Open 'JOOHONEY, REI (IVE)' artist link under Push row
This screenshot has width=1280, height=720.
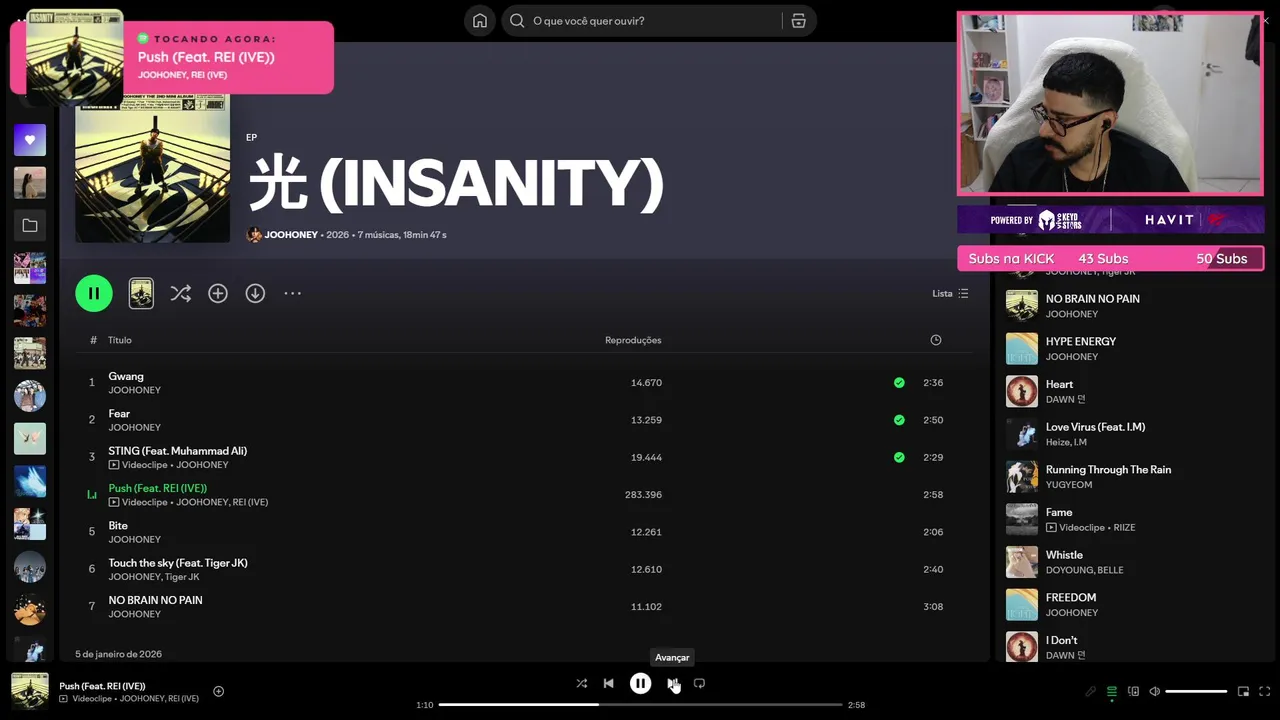point(222,502)
